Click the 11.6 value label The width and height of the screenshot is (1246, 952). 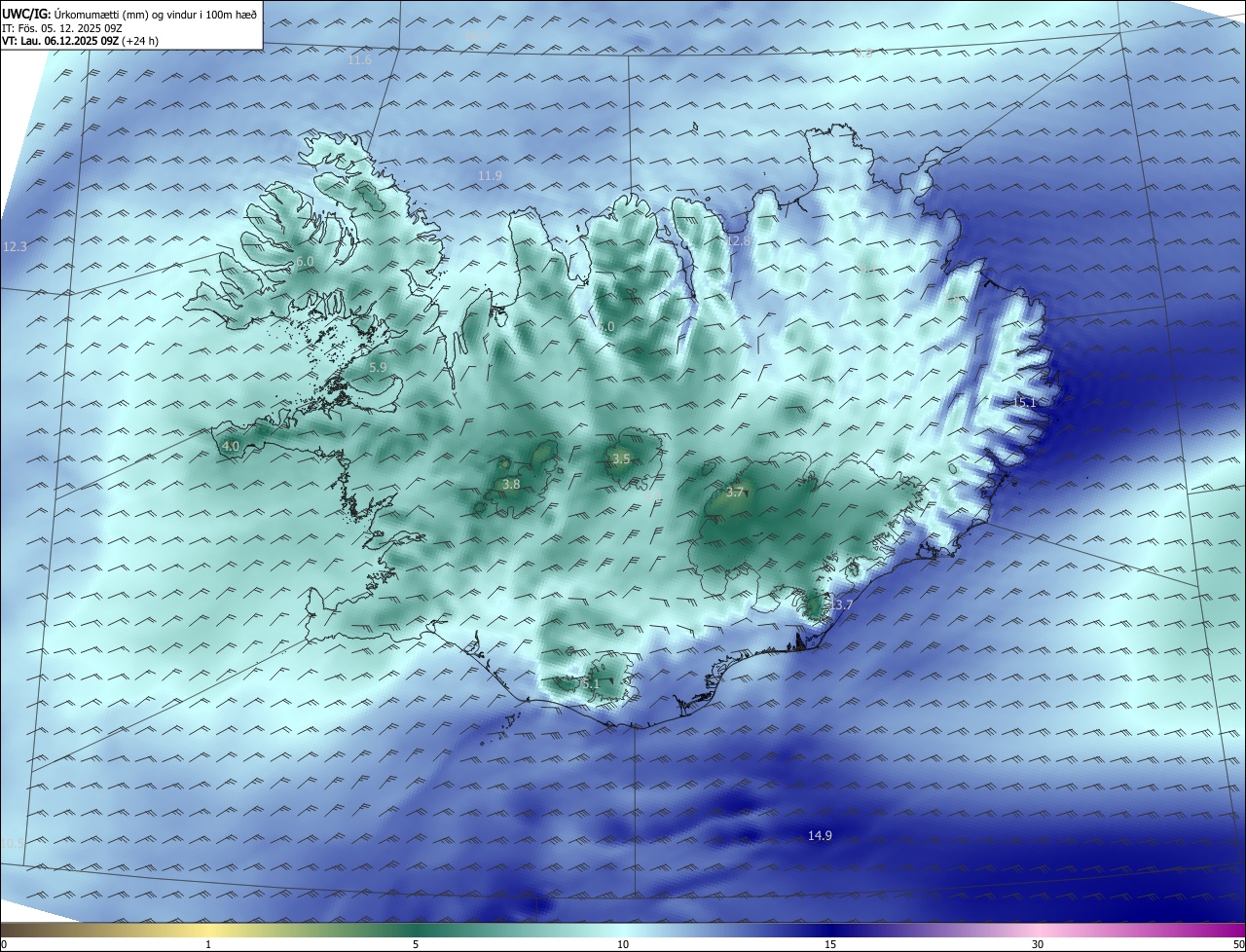360,60
